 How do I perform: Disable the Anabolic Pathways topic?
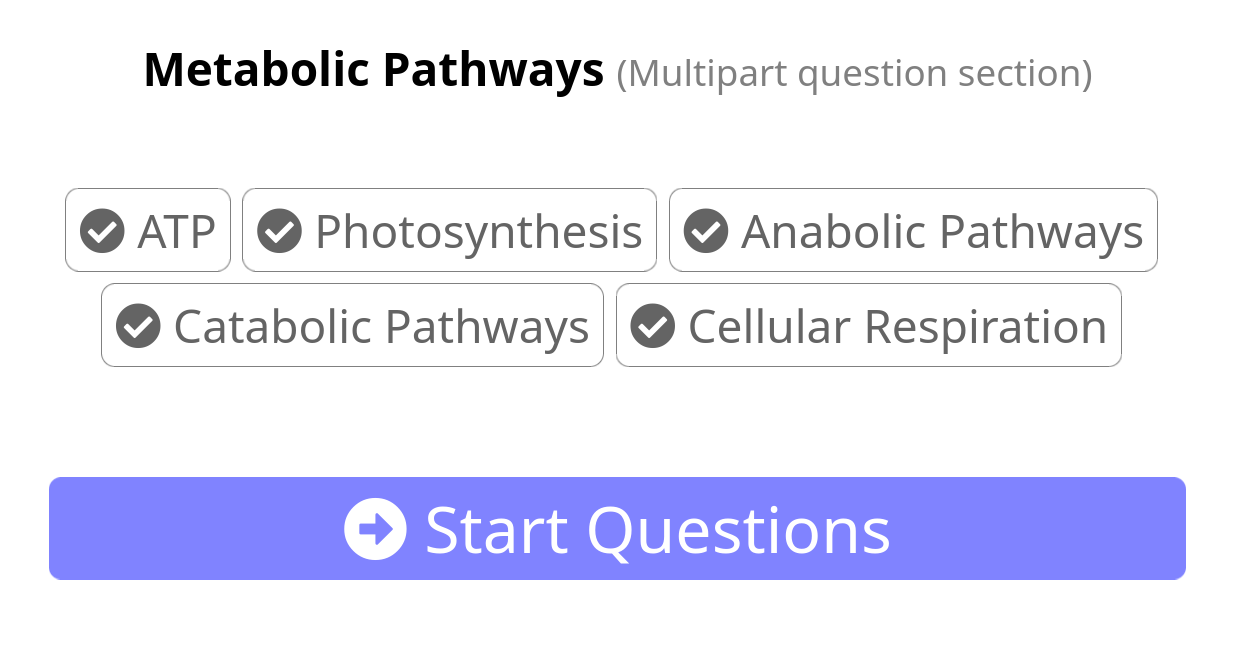912,230
